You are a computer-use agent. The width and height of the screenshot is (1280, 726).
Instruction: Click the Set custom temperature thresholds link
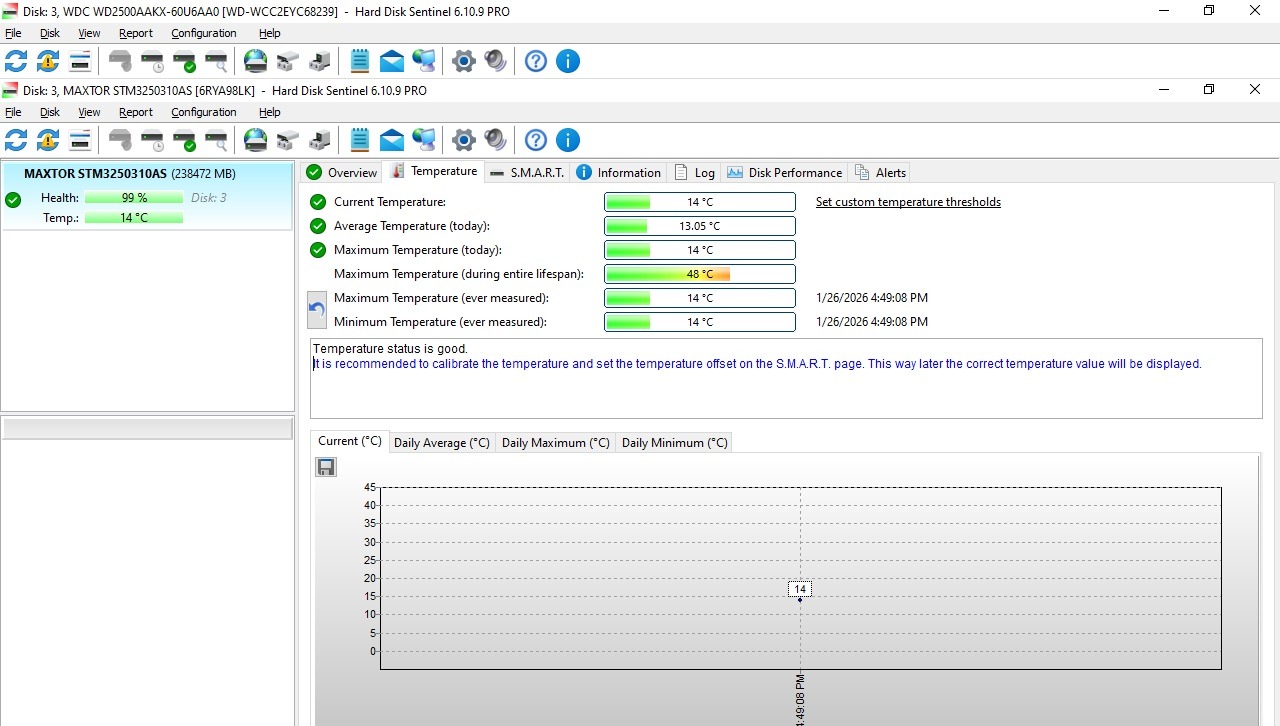pyautogui.click(x=908, y=202)
